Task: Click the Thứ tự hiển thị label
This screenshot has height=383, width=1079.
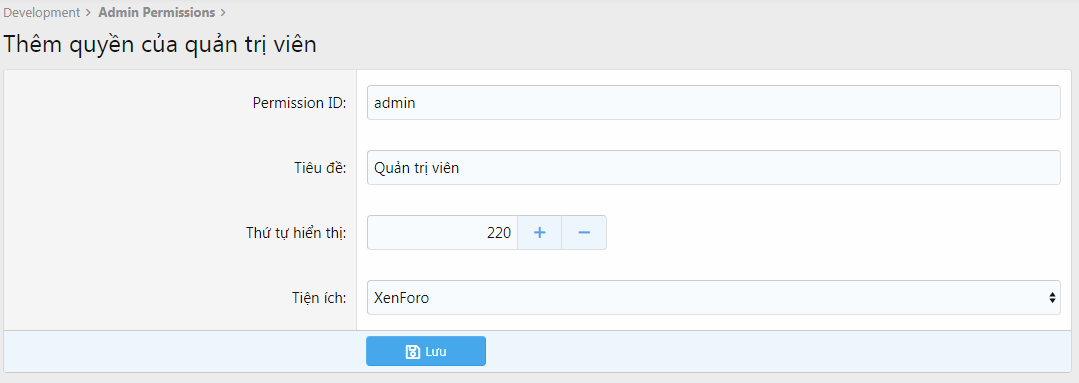Action: pos(296,232)
